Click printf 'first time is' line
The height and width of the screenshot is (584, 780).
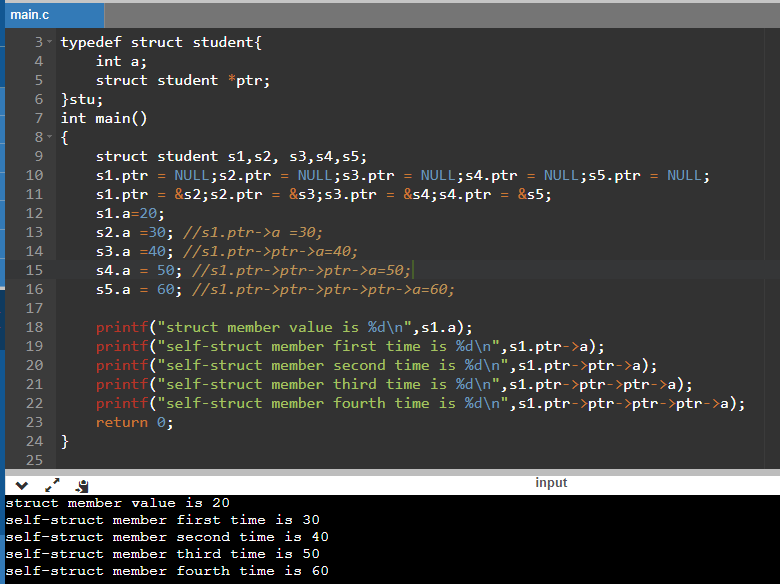pos(350,346)
